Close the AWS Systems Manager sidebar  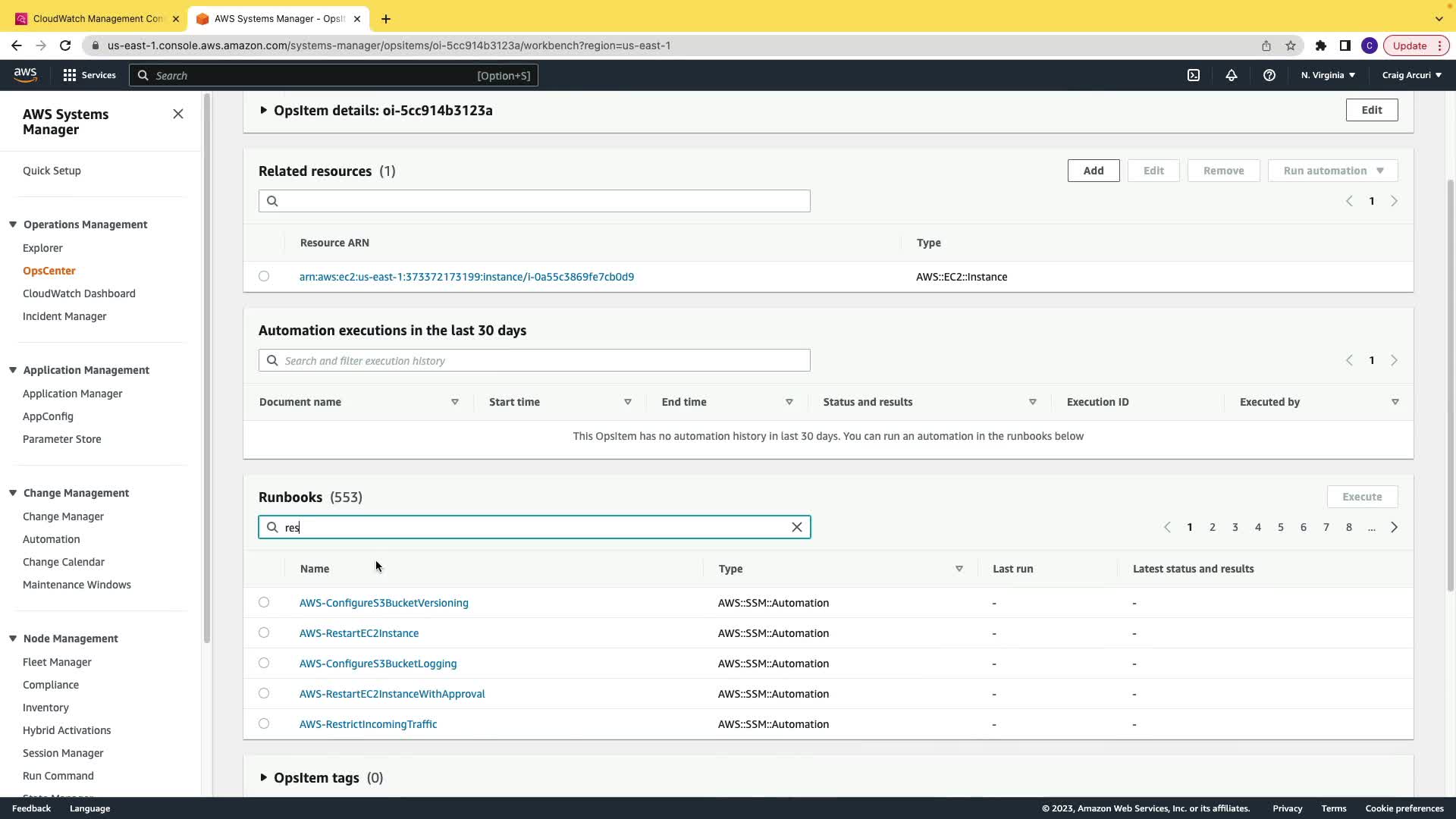(178, 114)
